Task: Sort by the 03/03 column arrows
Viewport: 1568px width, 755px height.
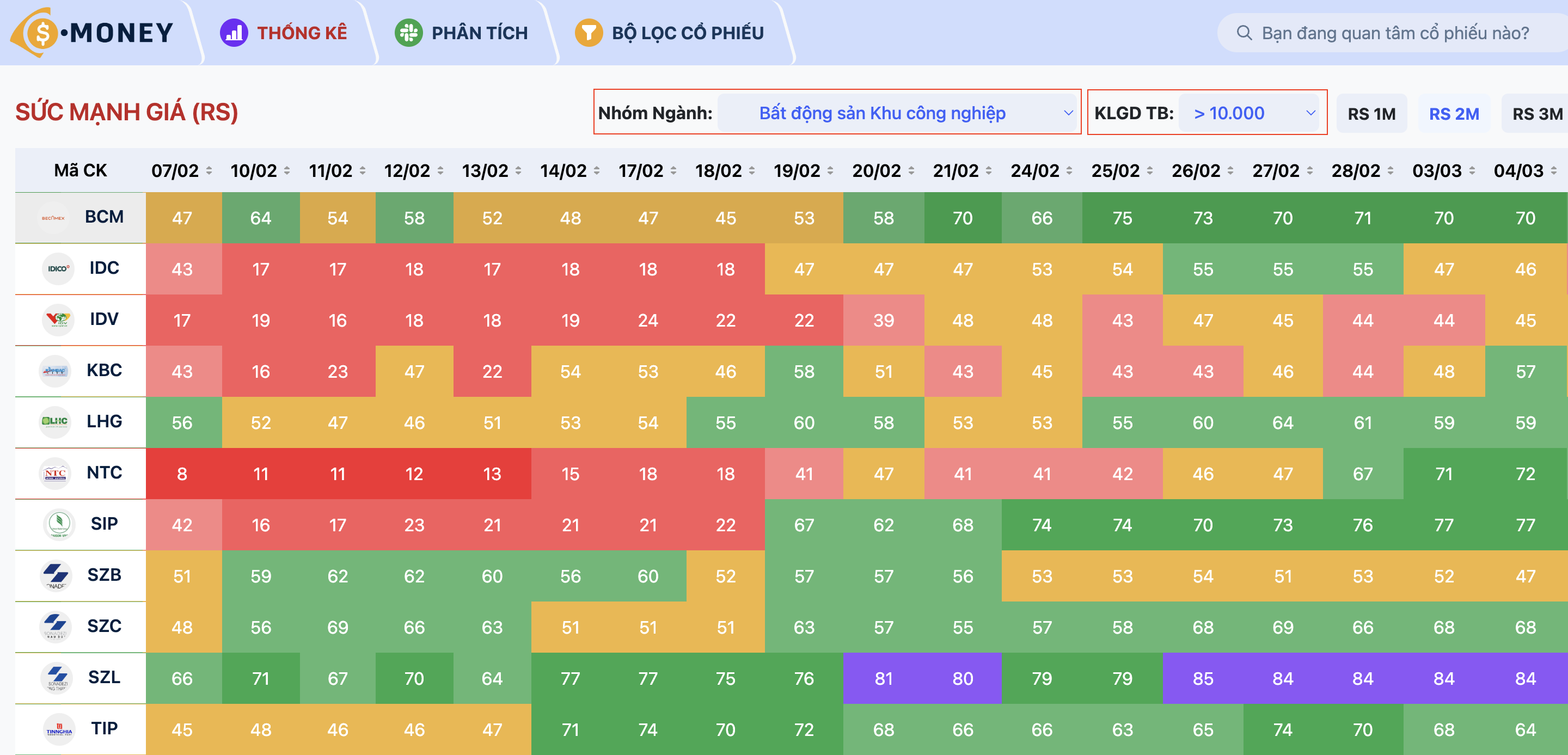Action: 1472,171
